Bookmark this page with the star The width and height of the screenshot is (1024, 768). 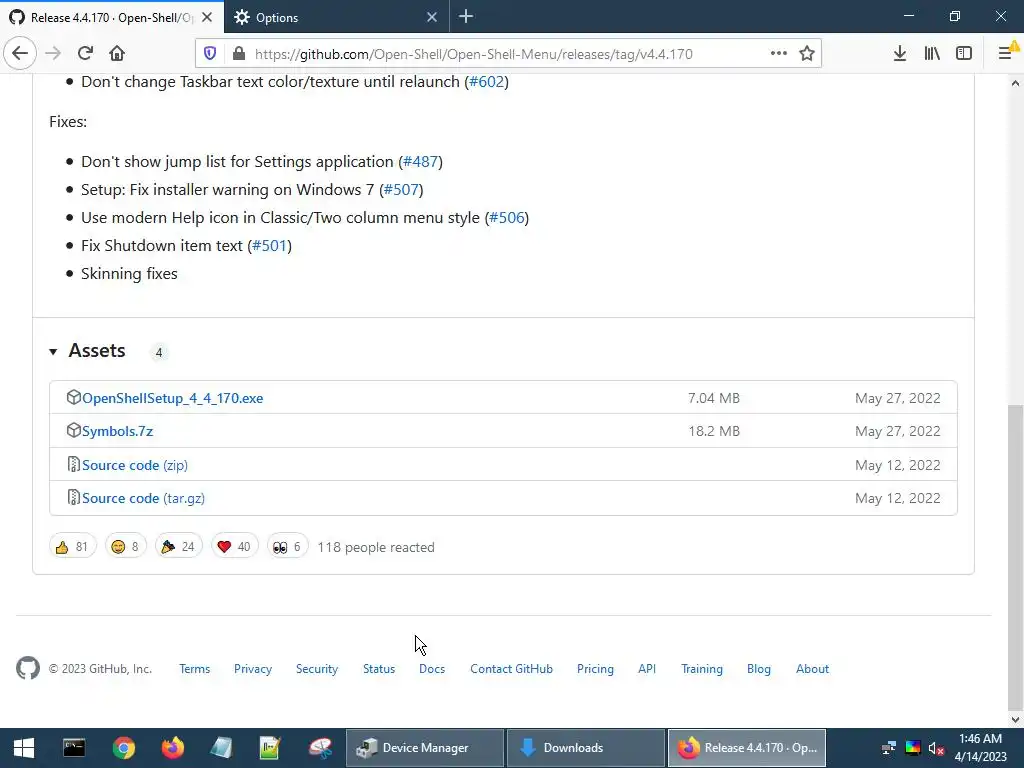click(807, 54)
